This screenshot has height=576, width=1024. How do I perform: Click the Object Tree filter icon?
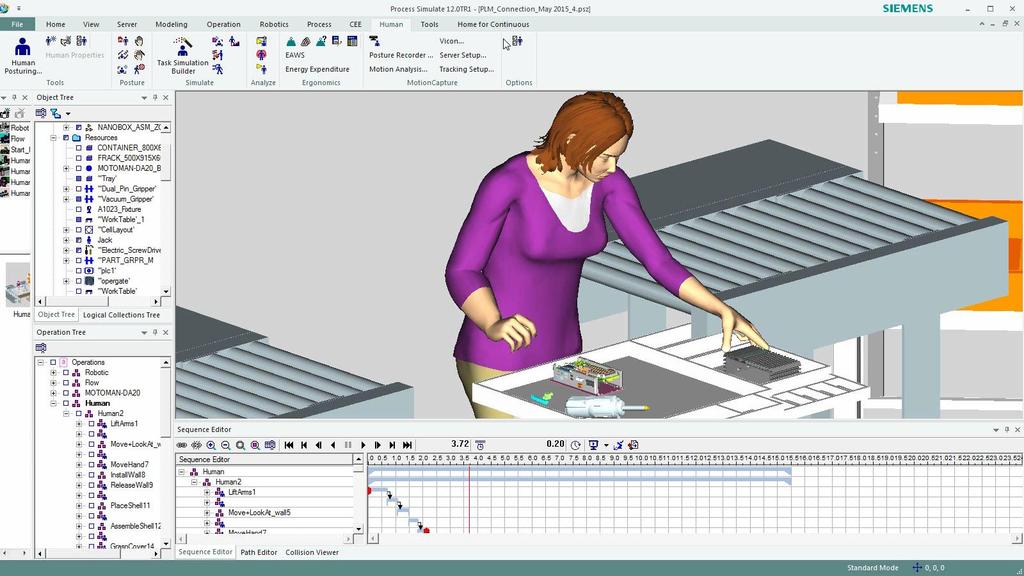tap(56, 113)
